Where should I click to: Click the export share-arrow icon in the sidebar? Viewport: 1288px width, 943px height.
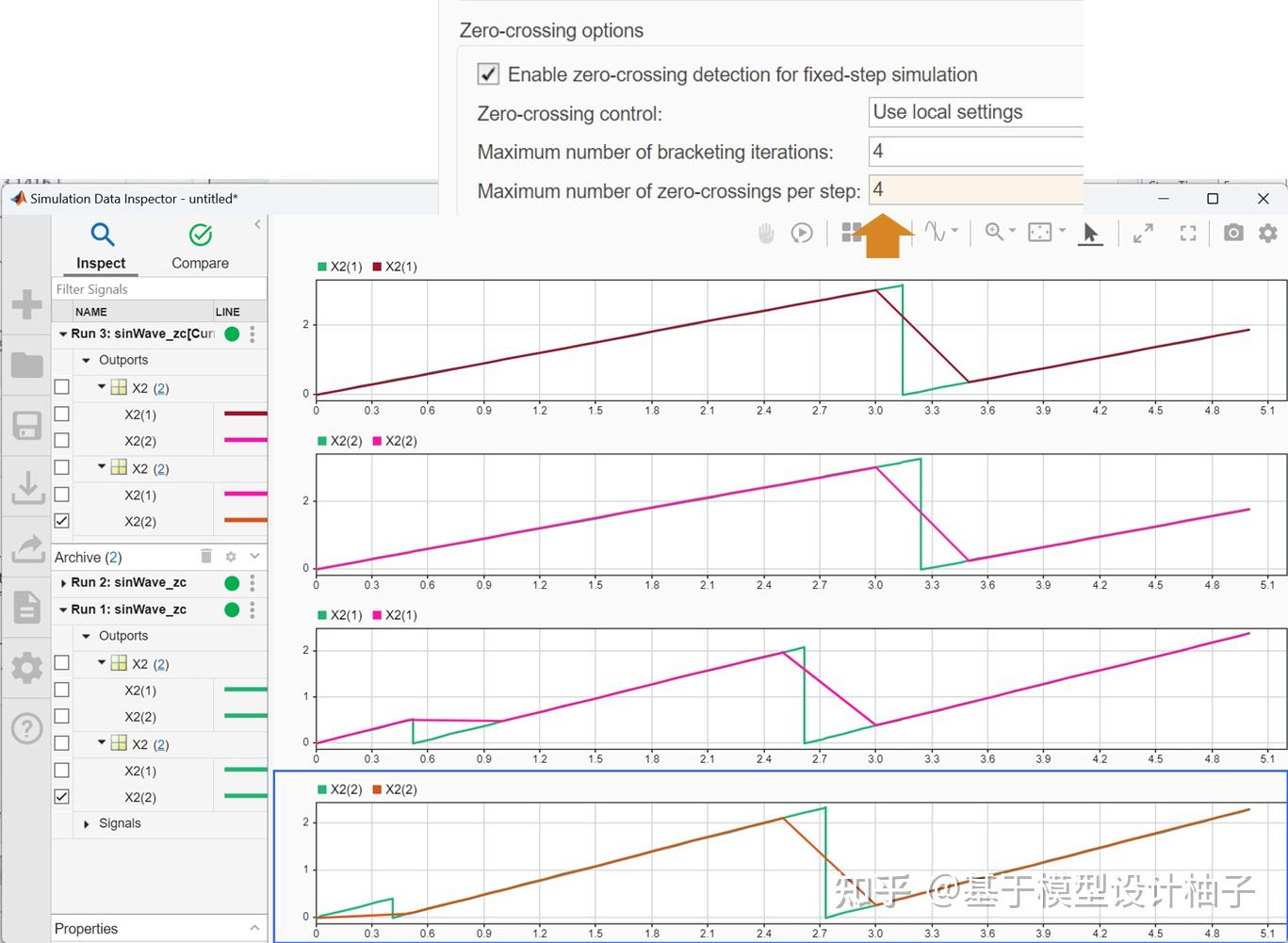(x=26, y=547)
